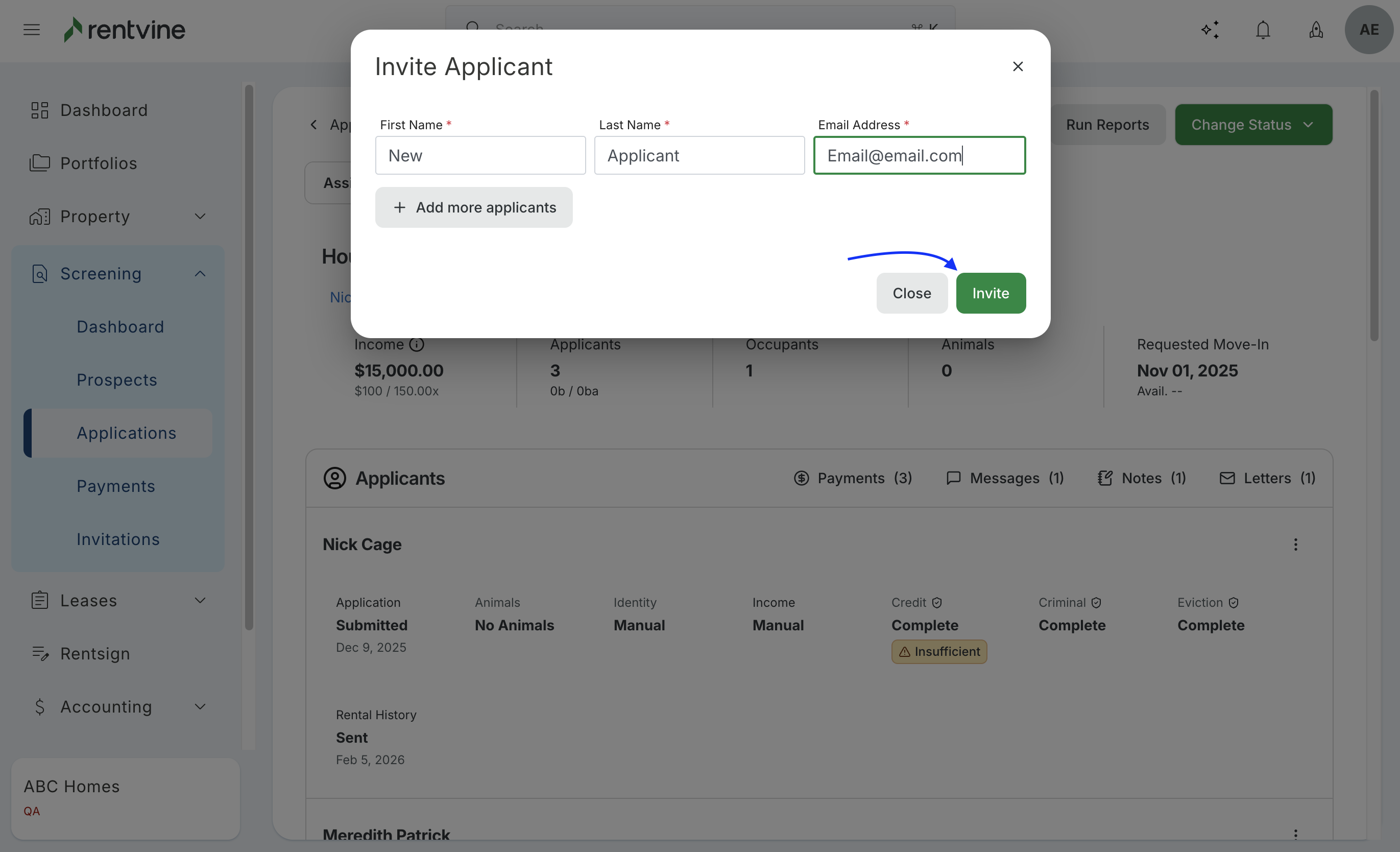This screenshot has height=852, width=1400.
Task: Open the AE user avatar menu
Action: coord(1368,30)
